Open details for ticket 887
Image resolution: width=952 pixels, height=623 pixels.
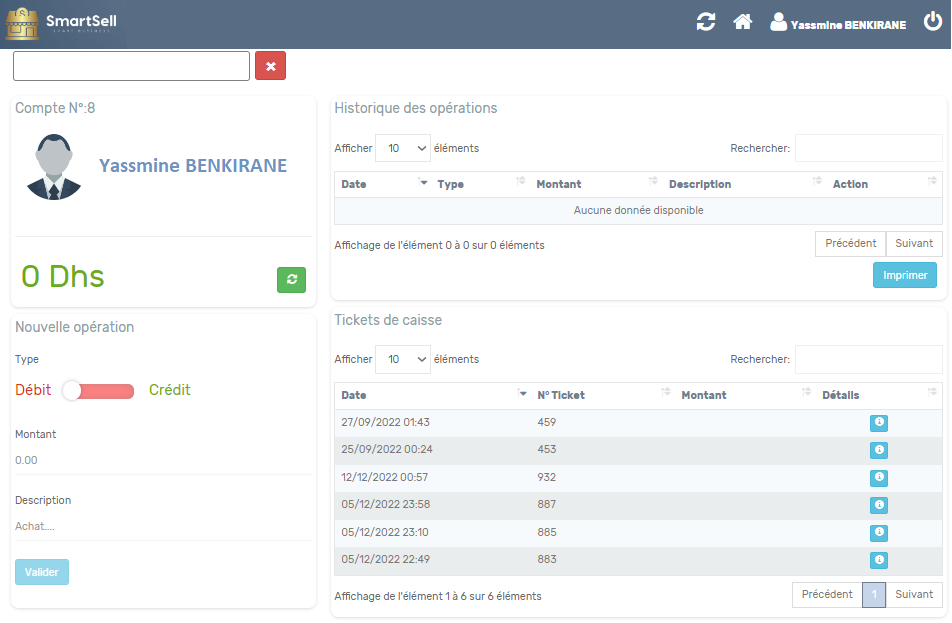point(879,505)
